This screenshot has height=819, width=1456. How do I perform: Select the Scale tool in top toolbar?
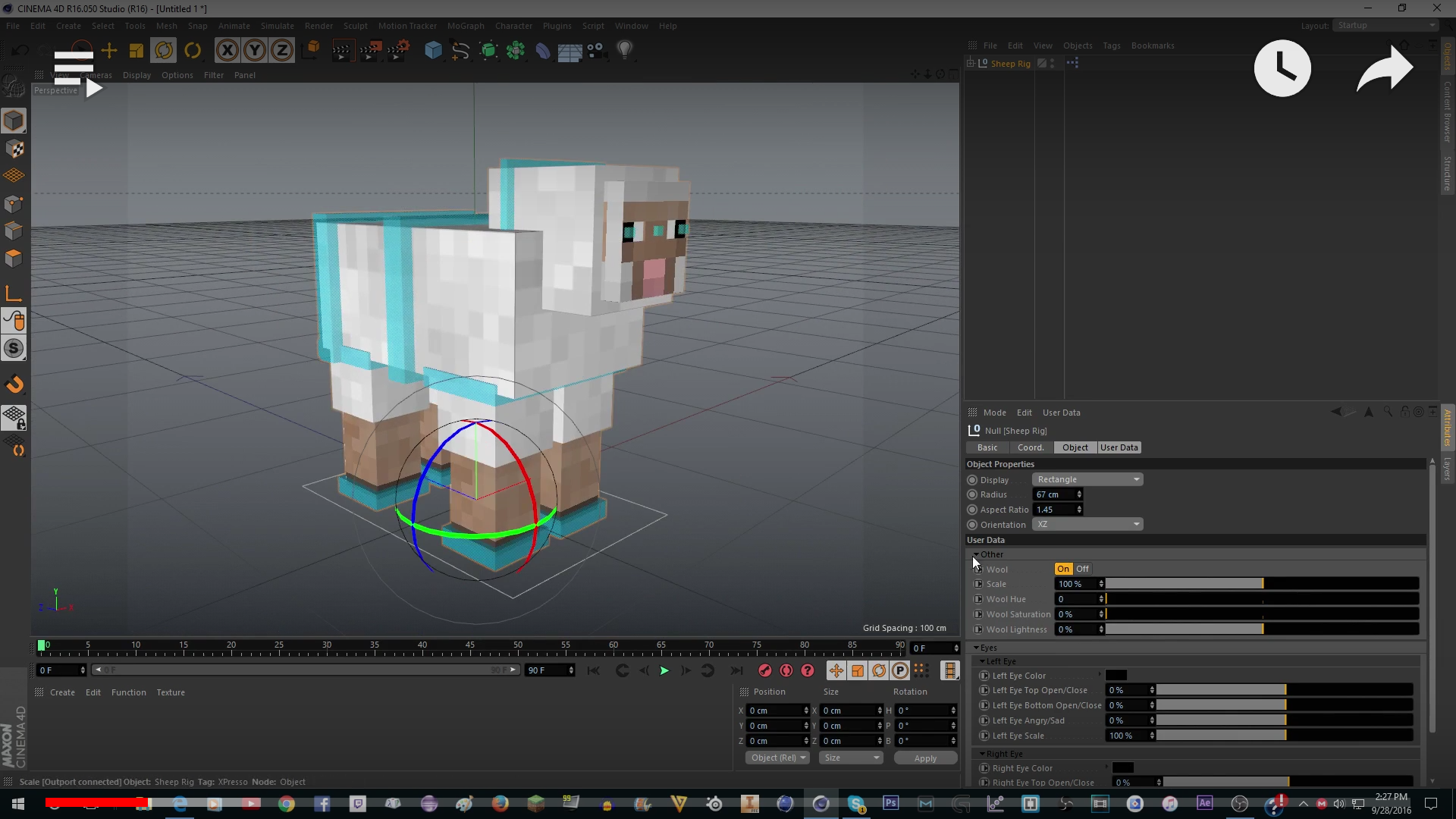(x=136, y=51)
